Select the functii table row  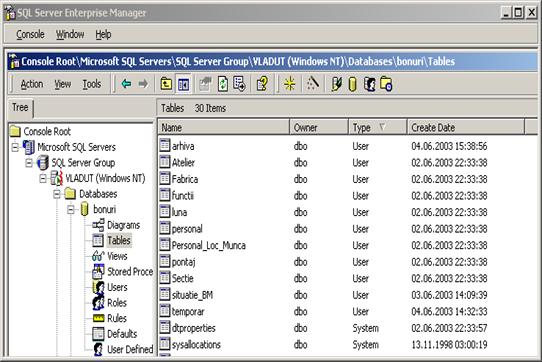tap(183, 196)
